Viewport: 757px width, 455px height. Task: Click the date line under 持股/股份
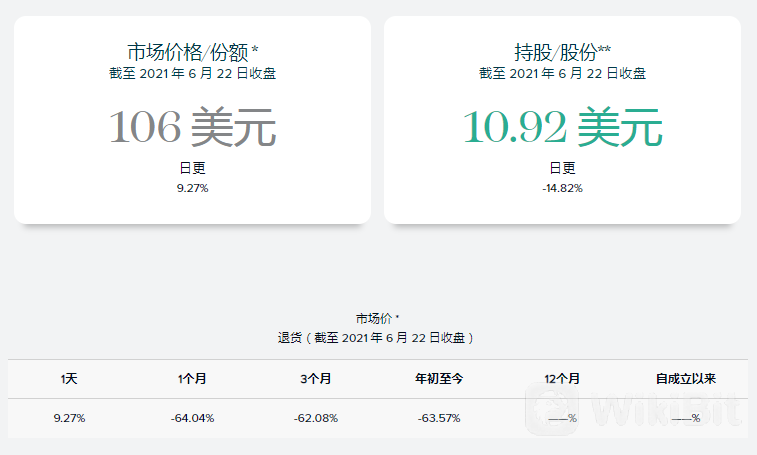coord(562,73)
